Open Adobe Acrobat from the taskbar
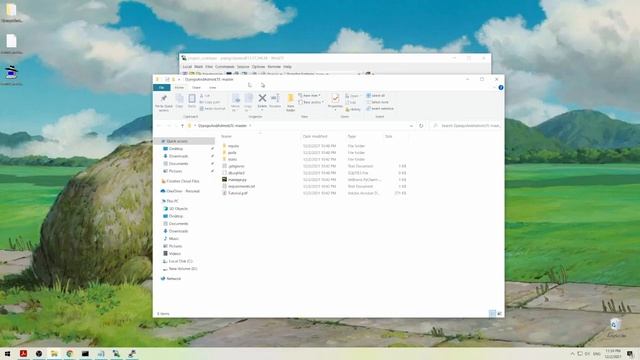This screenshot has width=640, height=360. tap(23, 353)
